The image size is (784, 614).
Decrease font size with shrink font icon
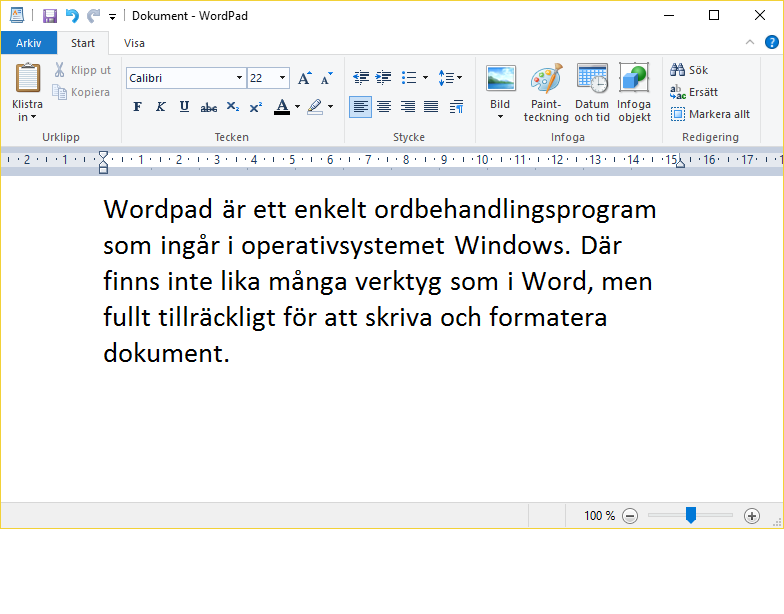click(x=326, y=78)
